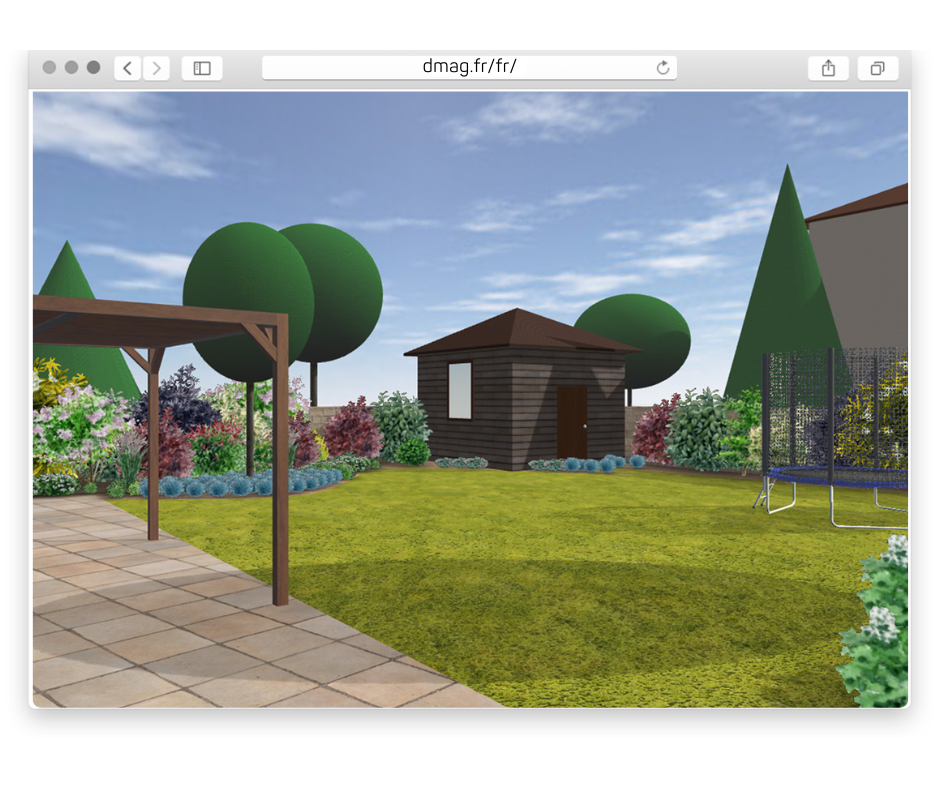Reload the dmag.fr page
This screenshot has height=788, width=940.
click(662, 67)
